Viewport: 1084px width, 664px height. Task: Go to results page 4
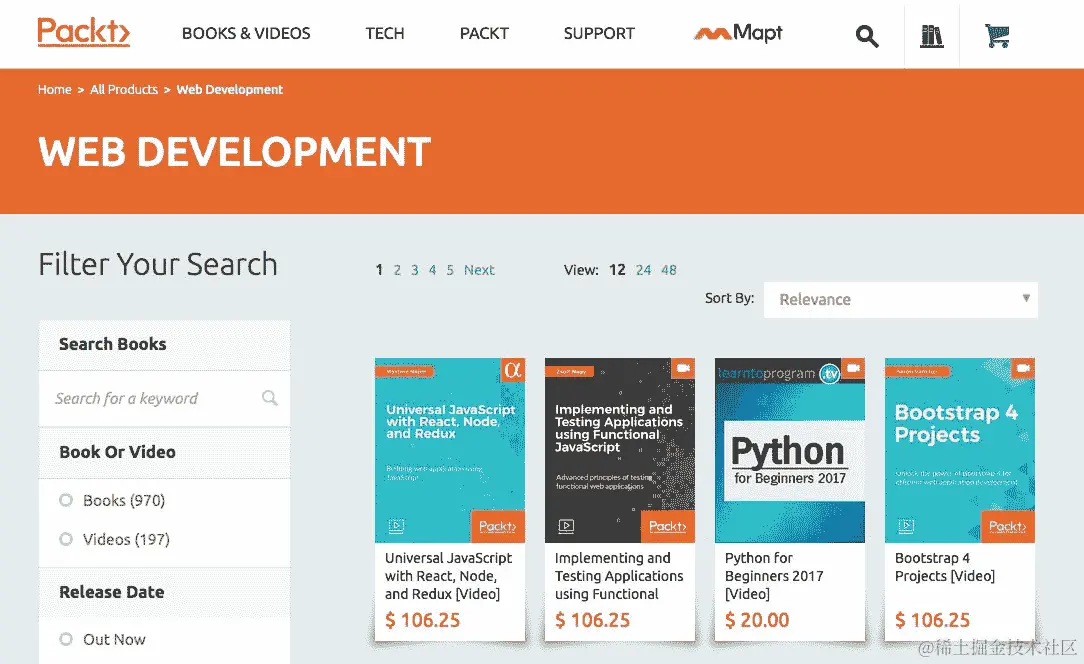pos(432,270)
